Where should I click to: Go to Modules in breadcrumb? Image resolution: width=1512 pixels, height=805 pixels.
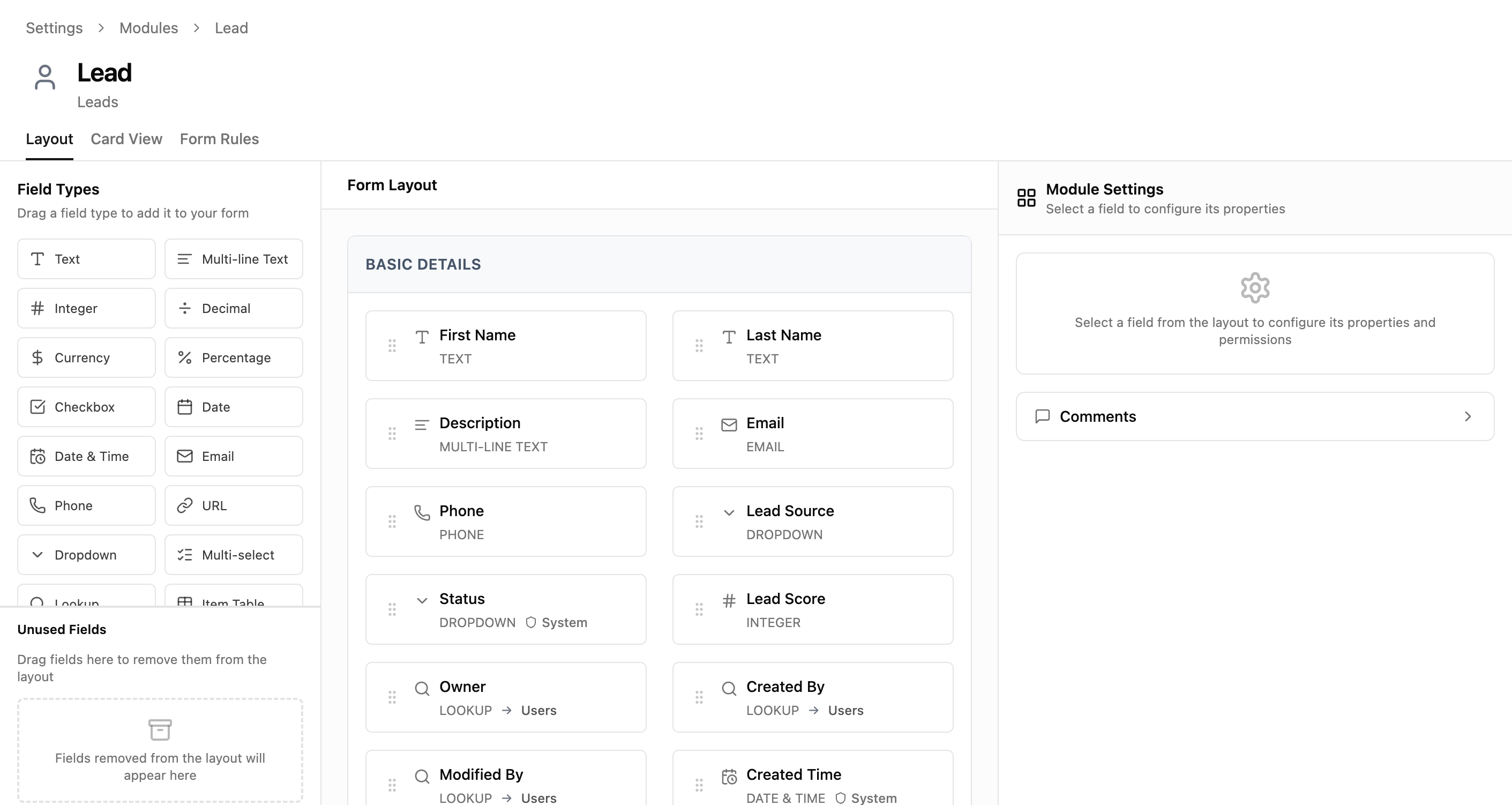click(148, 28)
